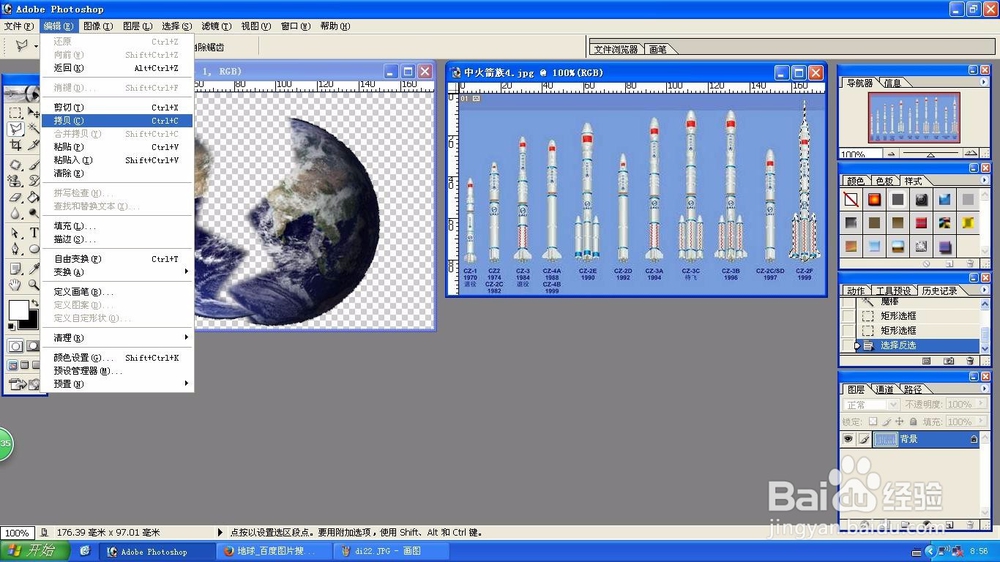1000x562 pixels.
Task: Select the Polygonal Lasso tool
Action: point(15,129)
